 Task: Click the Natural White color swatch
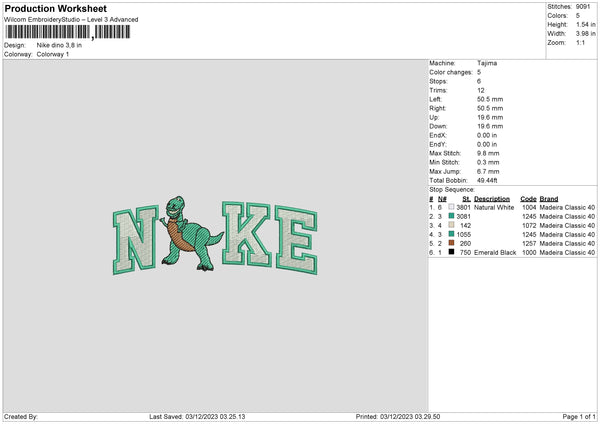pyautogui.click(x=452, y=207)
